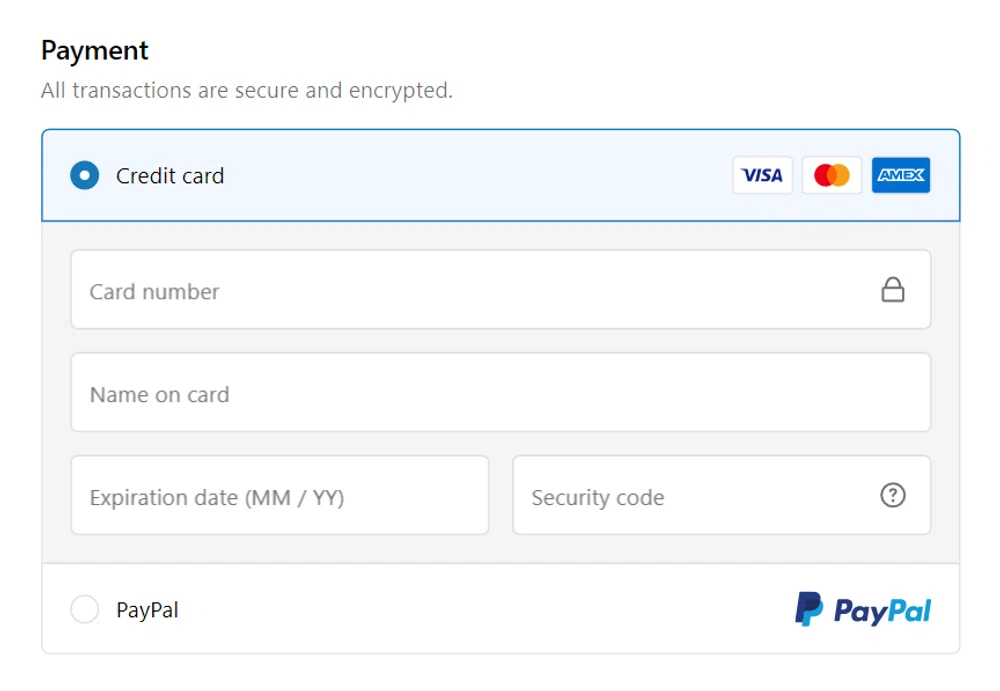Click the 'Credit card' label text
This screenshot has height=691, width=1000.
click(170, 175)
